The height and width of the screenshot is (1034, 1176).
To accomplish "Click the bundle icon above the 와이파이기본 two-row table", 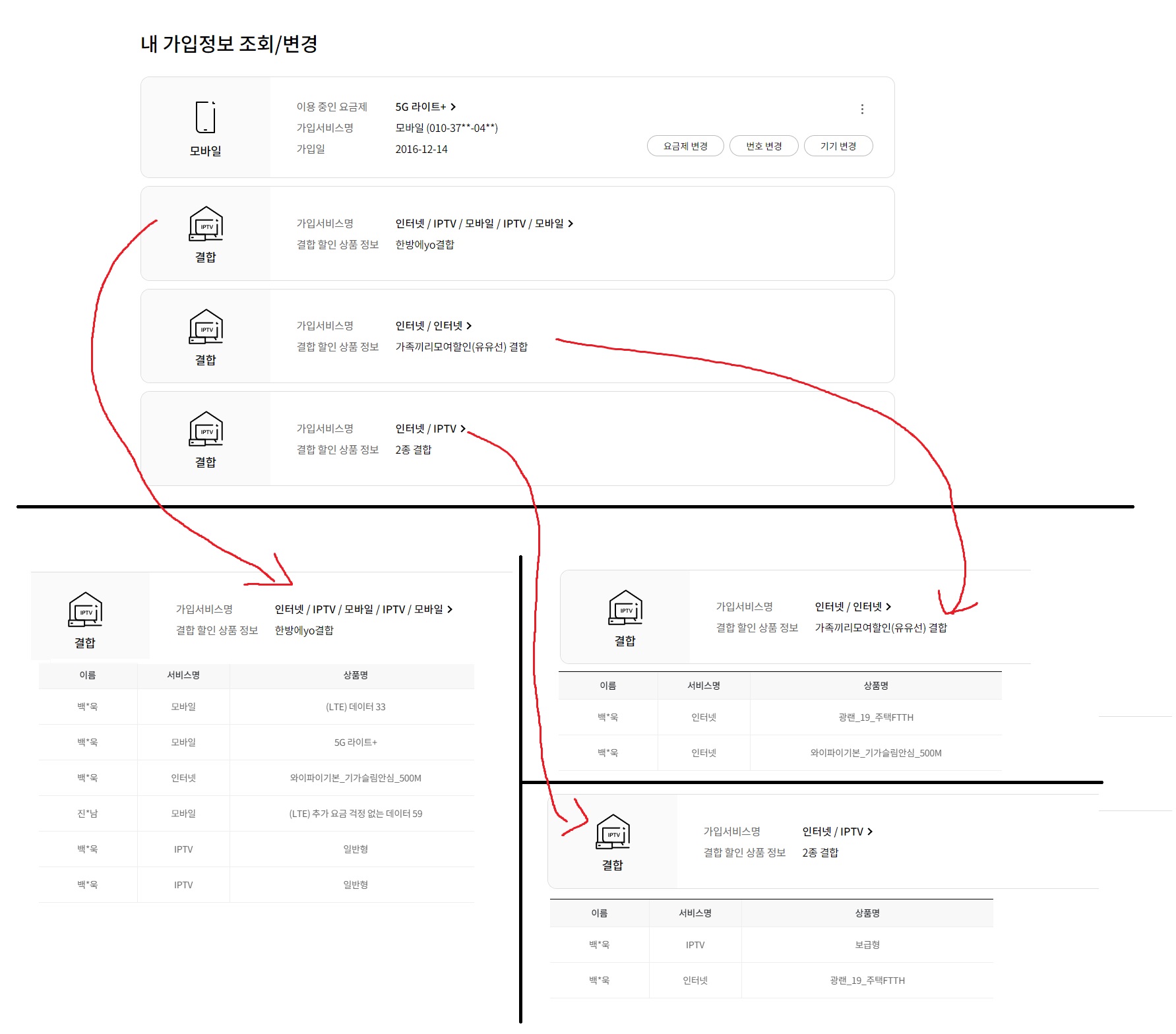I will 625,607.
